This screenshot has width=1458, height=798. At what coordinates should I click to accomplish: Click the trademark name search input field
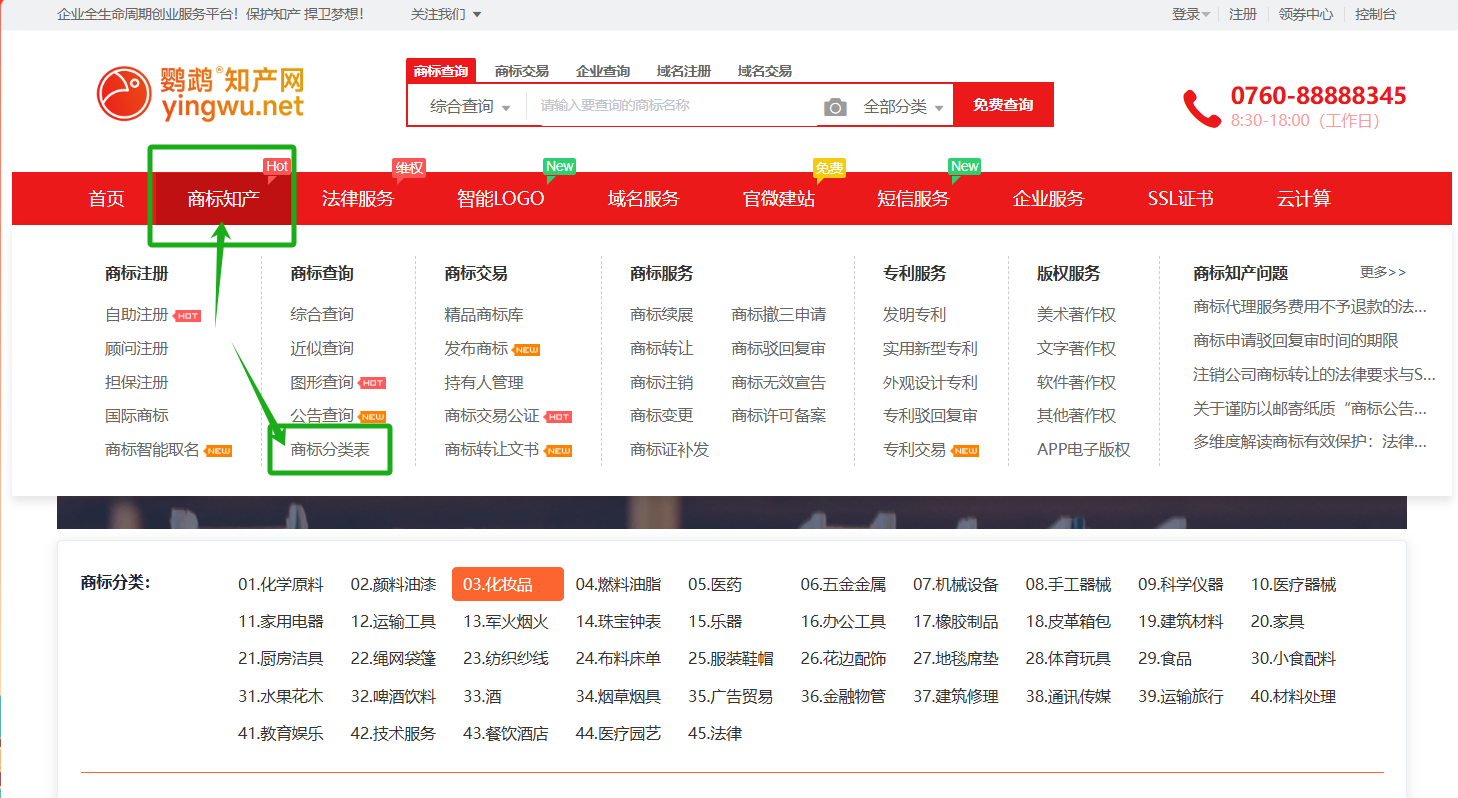[675, 105]
